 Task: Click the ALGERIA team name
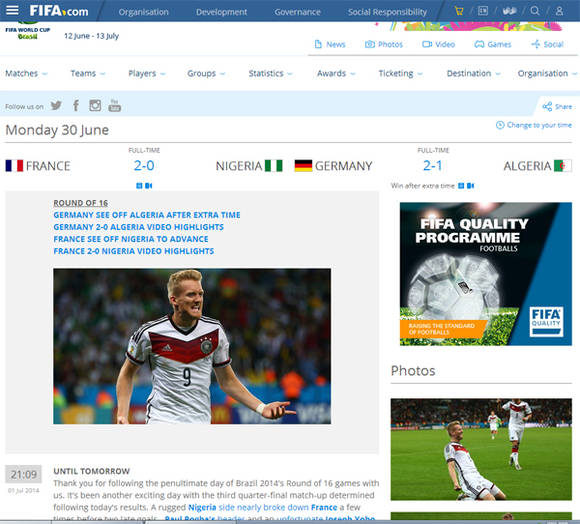tap(527, 166)
